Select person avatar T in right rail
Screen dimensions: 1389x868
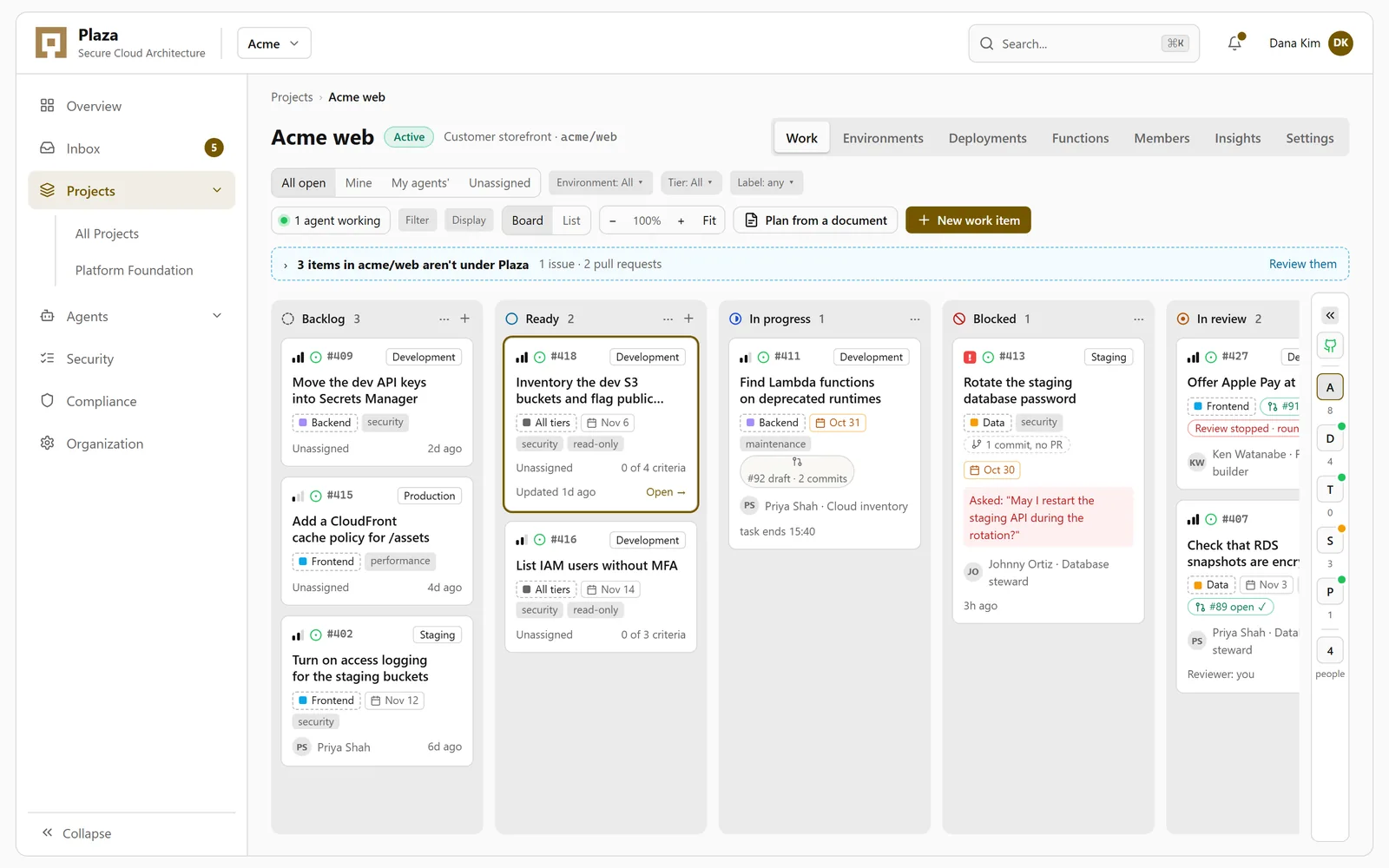click(x=1330, y=490)
